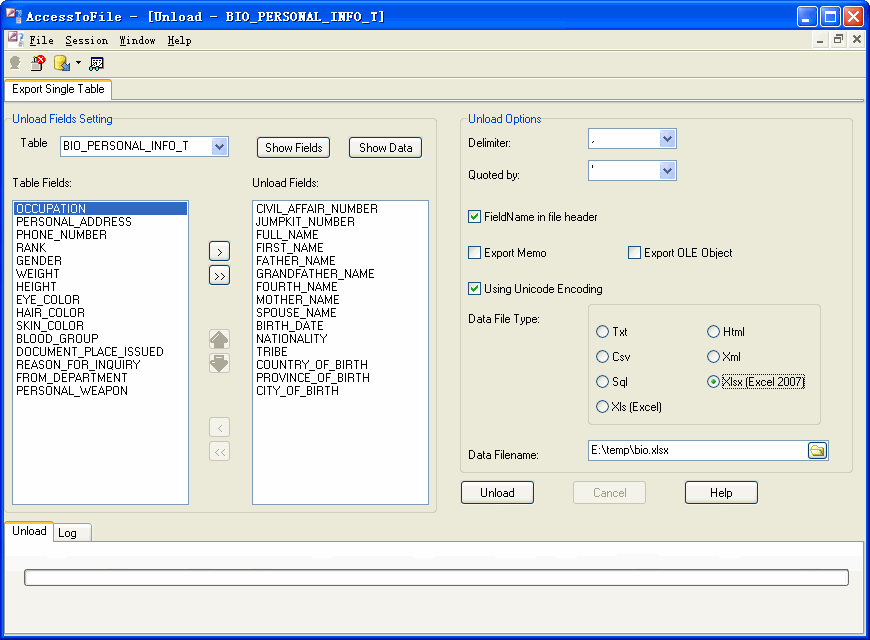870x640 pixels.
Task: Click the Show Data button
Action: [386, 148]
